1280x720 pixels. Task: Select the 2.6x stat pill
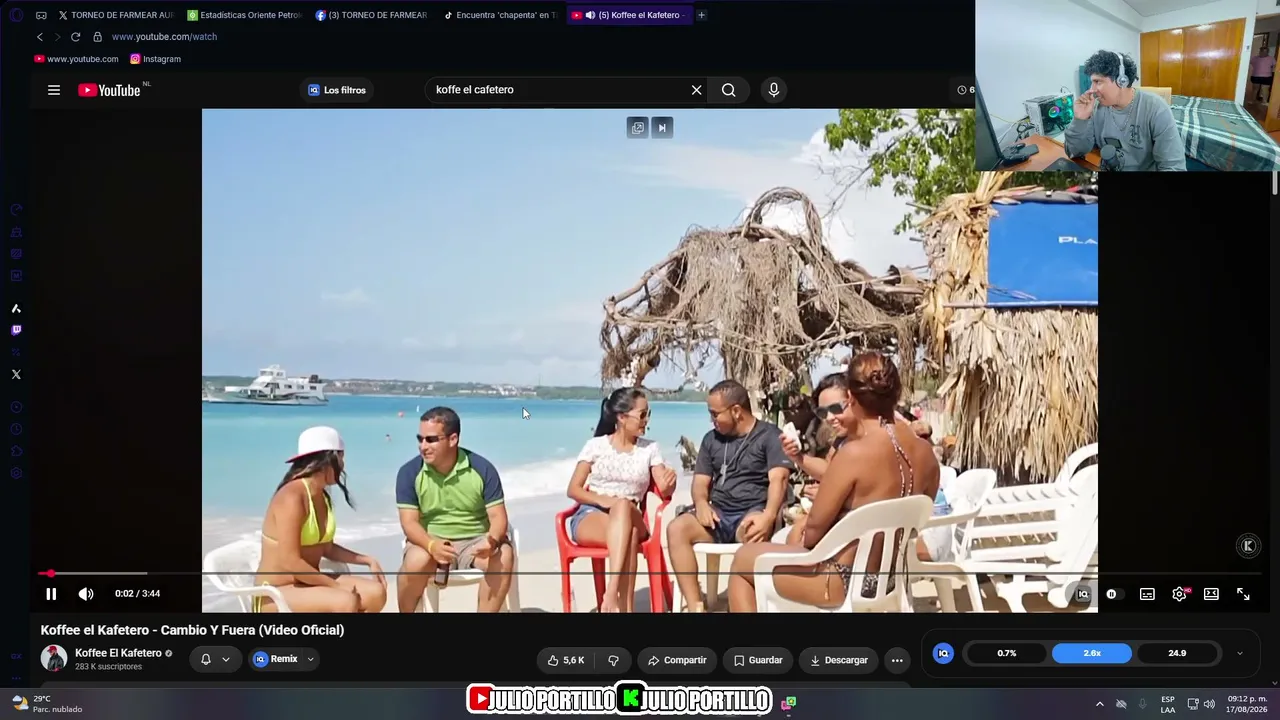click(x=1092, y=653)
